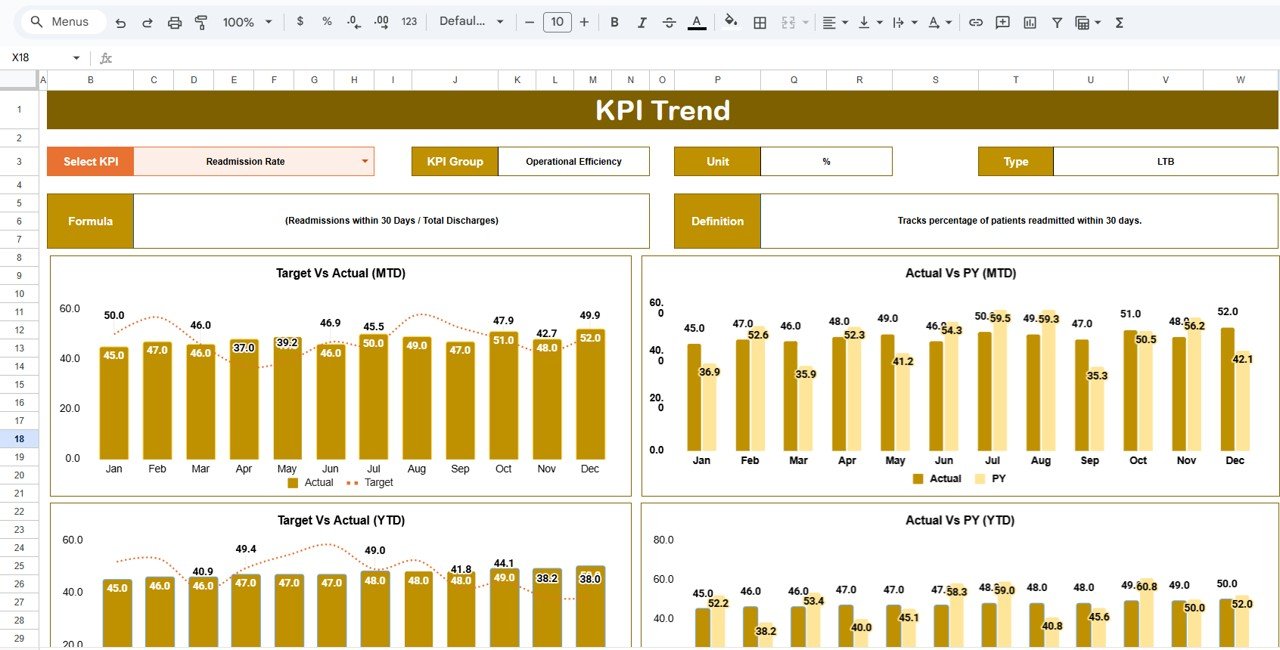Open the 123 number format menu
1280x650 pixels.
point(409,22)
